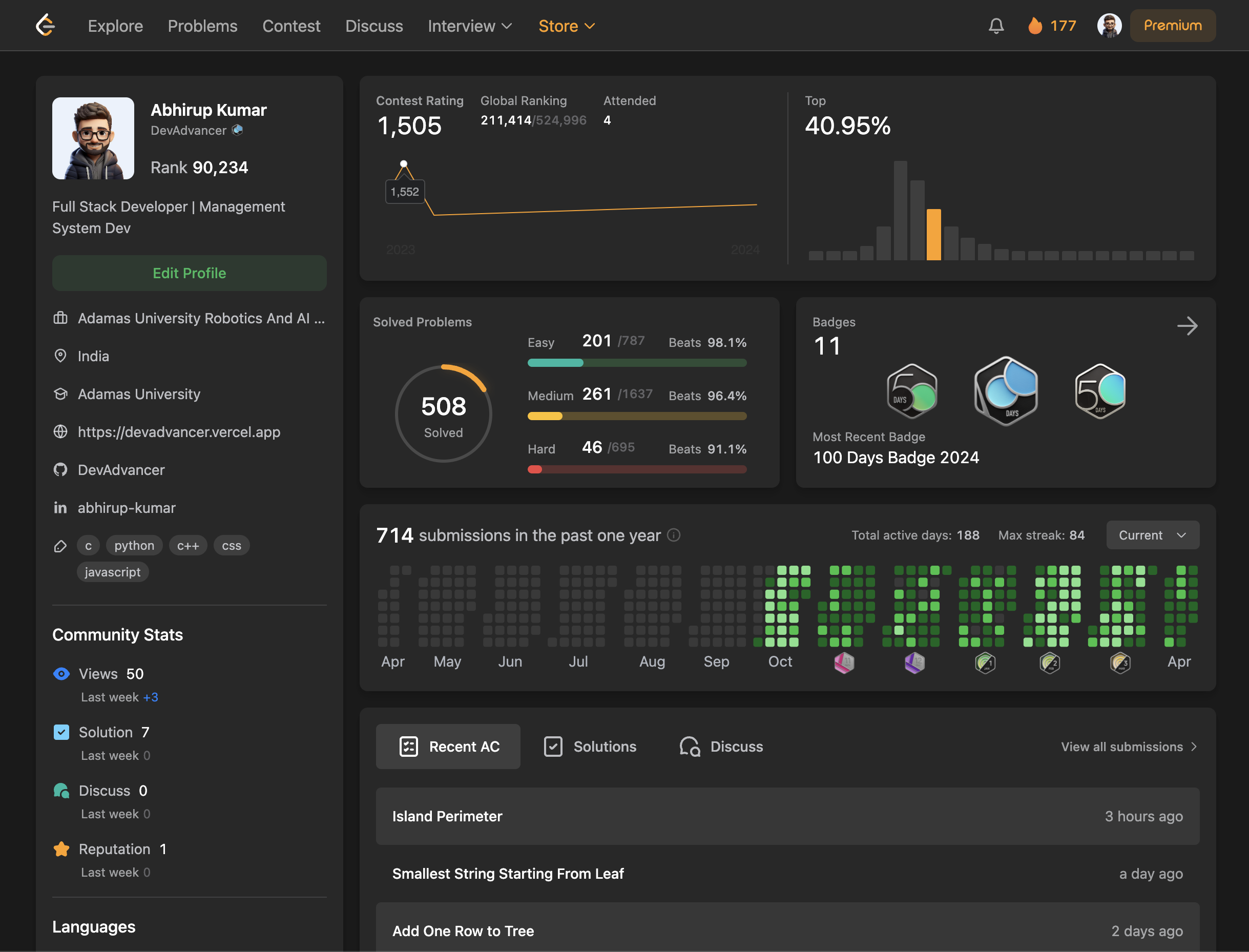Screen dimensions: 1249x952
Task: Open the DevAdvancer GitHub link
Action: (121, 470)
